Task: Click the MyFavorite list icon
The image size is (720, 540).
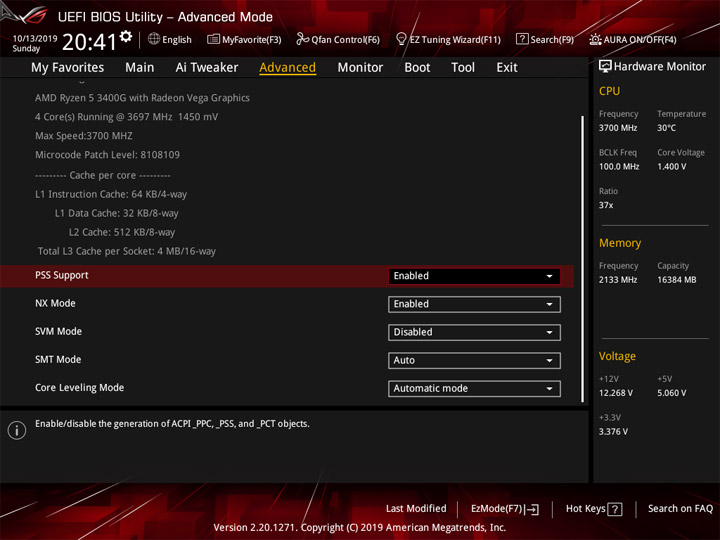Action: (213, 39)
